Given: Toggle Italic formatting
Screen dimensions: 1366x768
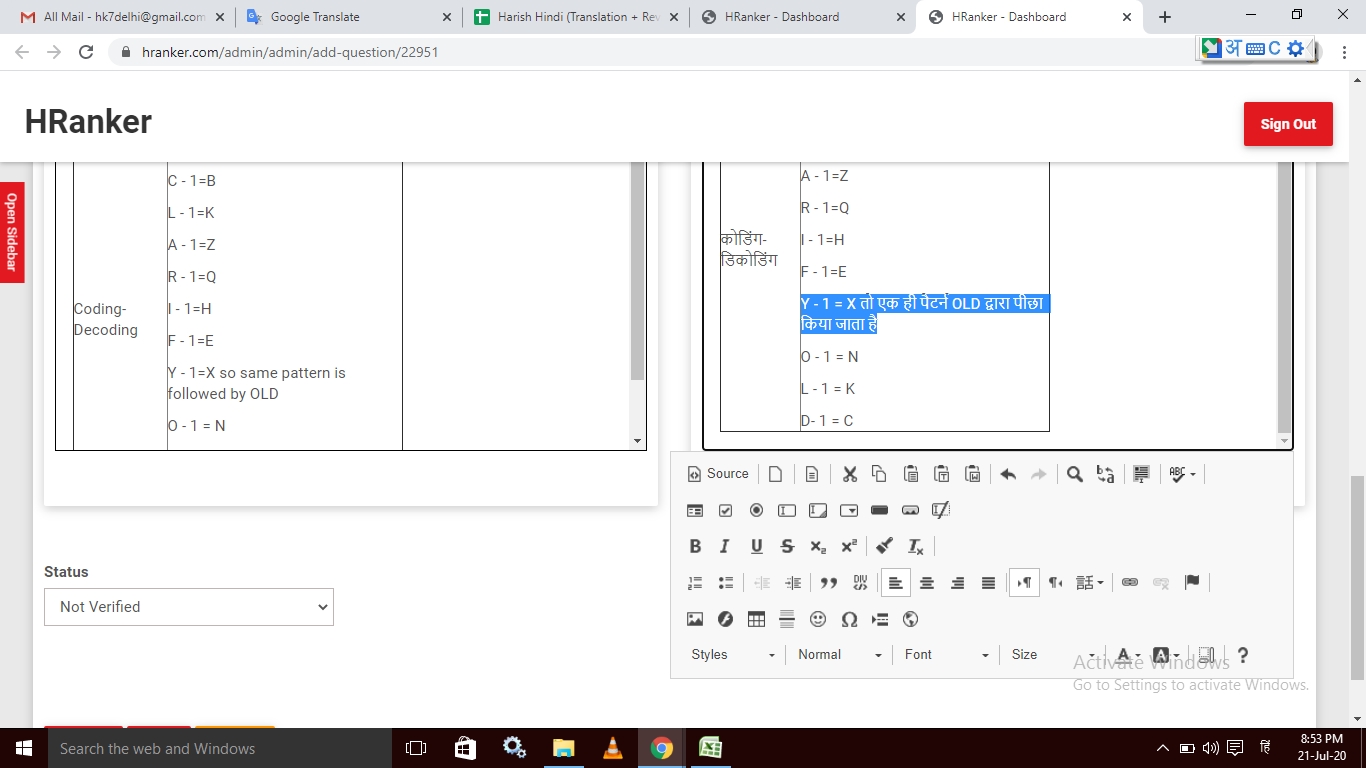Looking at the screenshot, I should pyautogui.click(x=726, y=546).
